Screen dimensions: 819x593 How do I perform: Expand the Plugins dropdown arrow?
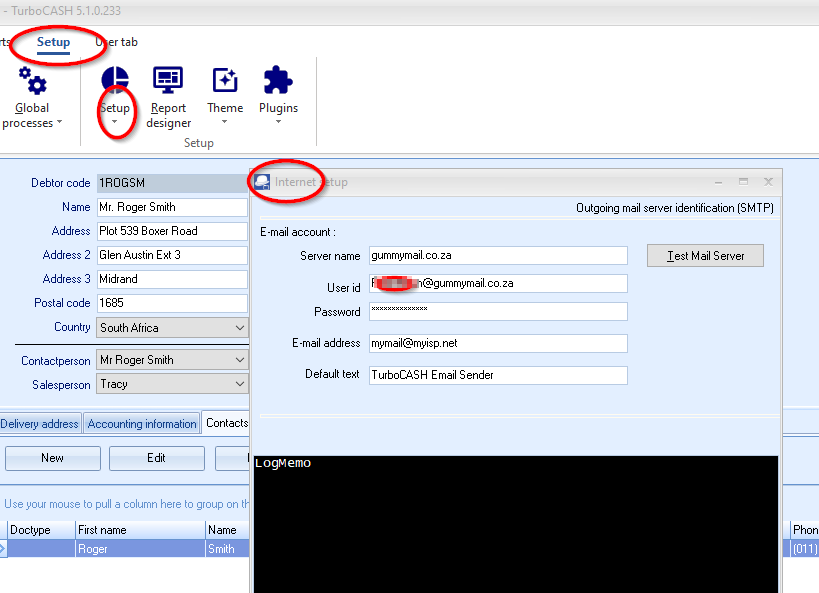(x=278, y=122)
